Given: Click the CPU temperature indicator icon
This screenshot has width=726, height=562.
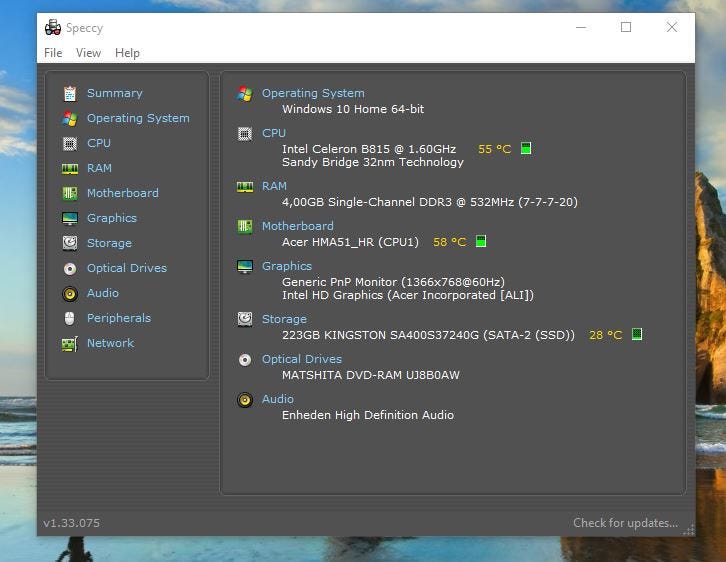Looking at the screenshot, I should coord(526,149).
